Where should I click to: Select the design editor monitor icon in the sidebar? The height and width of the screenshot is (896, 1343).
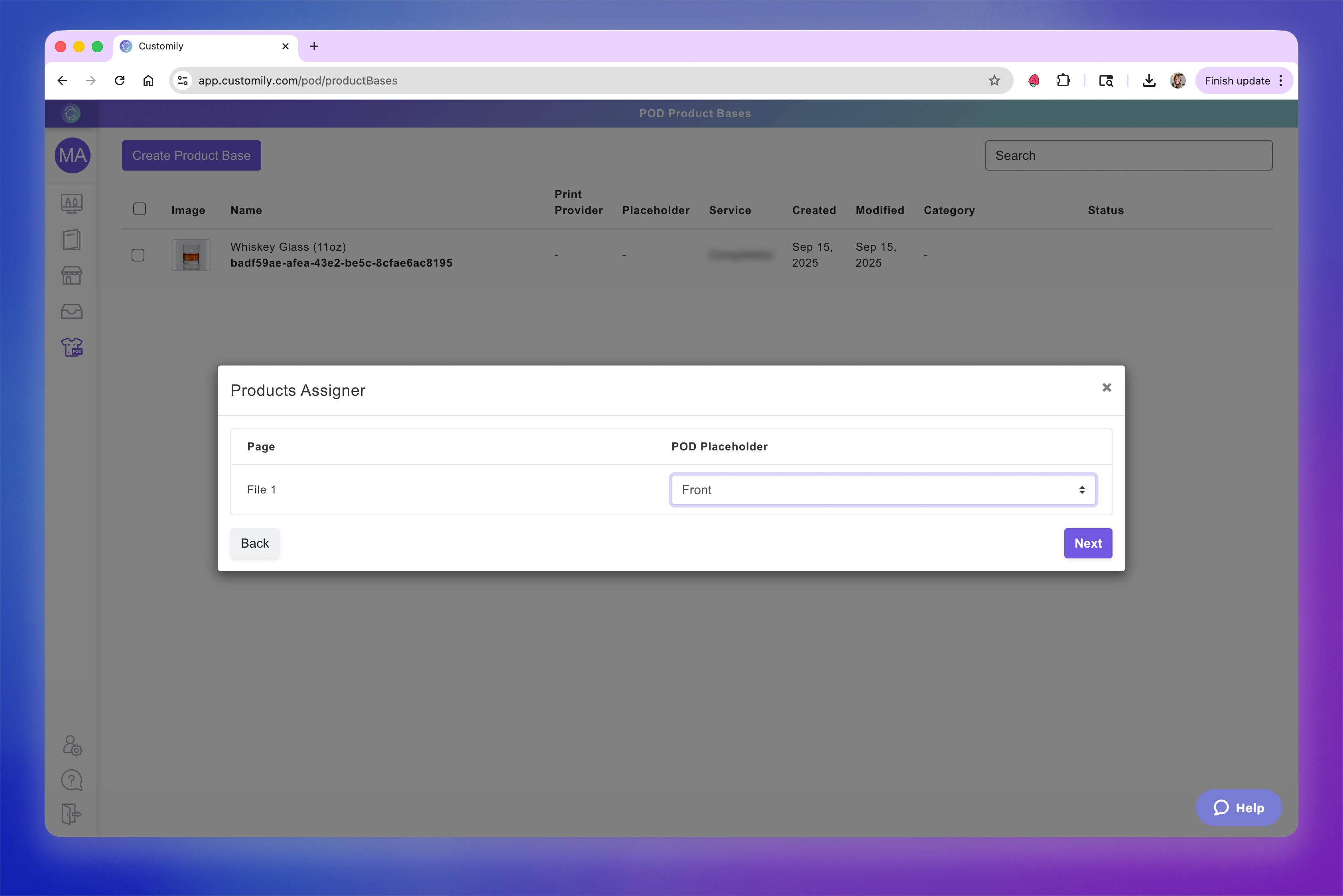coord(71,203)
